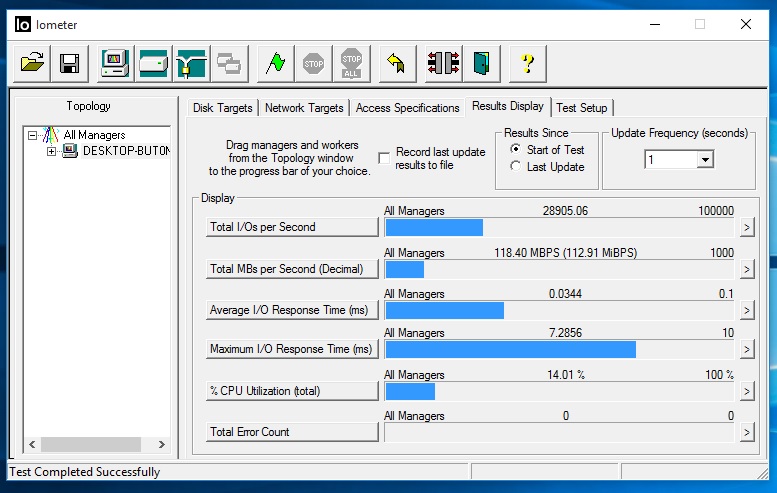Switch to Access Specifications tab

click(407, 108)
